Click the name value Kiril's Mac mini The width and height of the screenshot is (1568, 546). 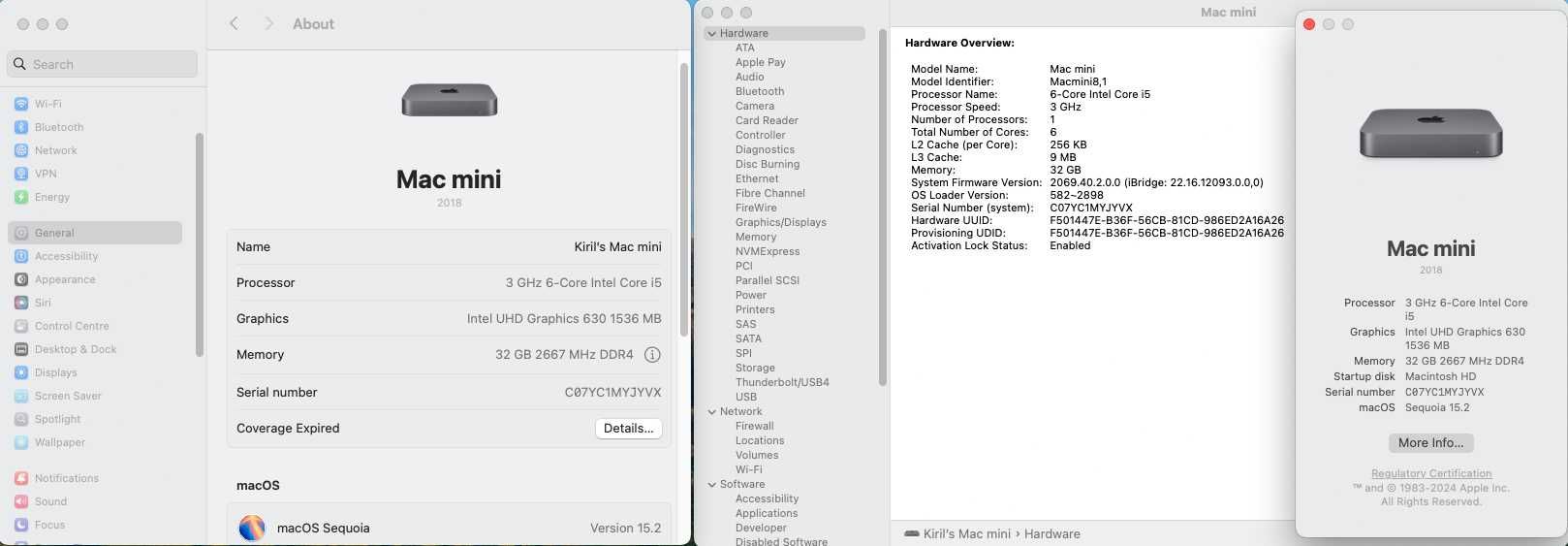pyautogui.click(x=617, y=247)
